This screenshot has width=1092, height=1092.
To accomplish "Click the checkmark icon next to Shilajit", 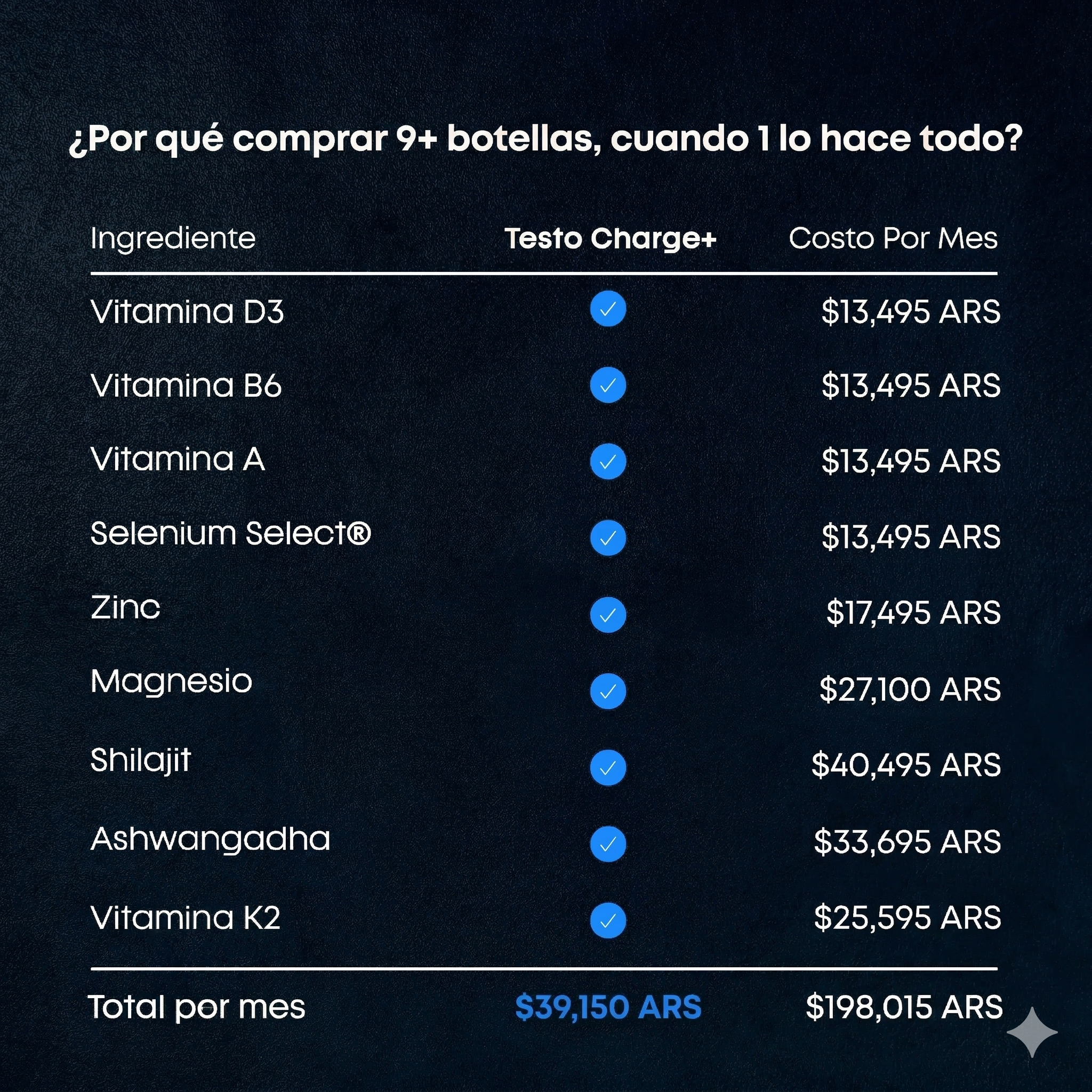I will pyautogui.click(x=608, y=768).
